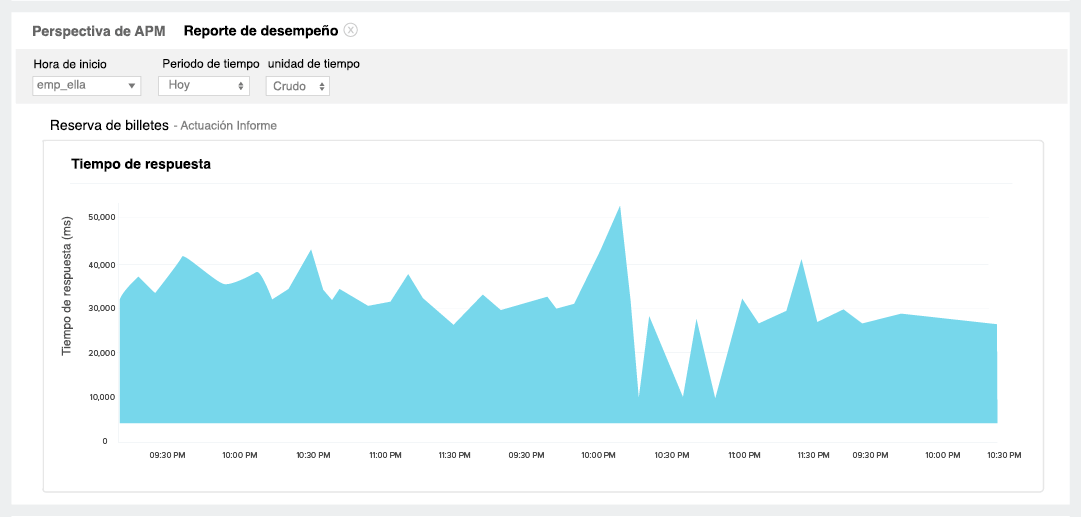The image size is (1081, 517).
Task: Click the 11:00 PM label after the first 10:30 PM
Action: [x=385, y=456]
